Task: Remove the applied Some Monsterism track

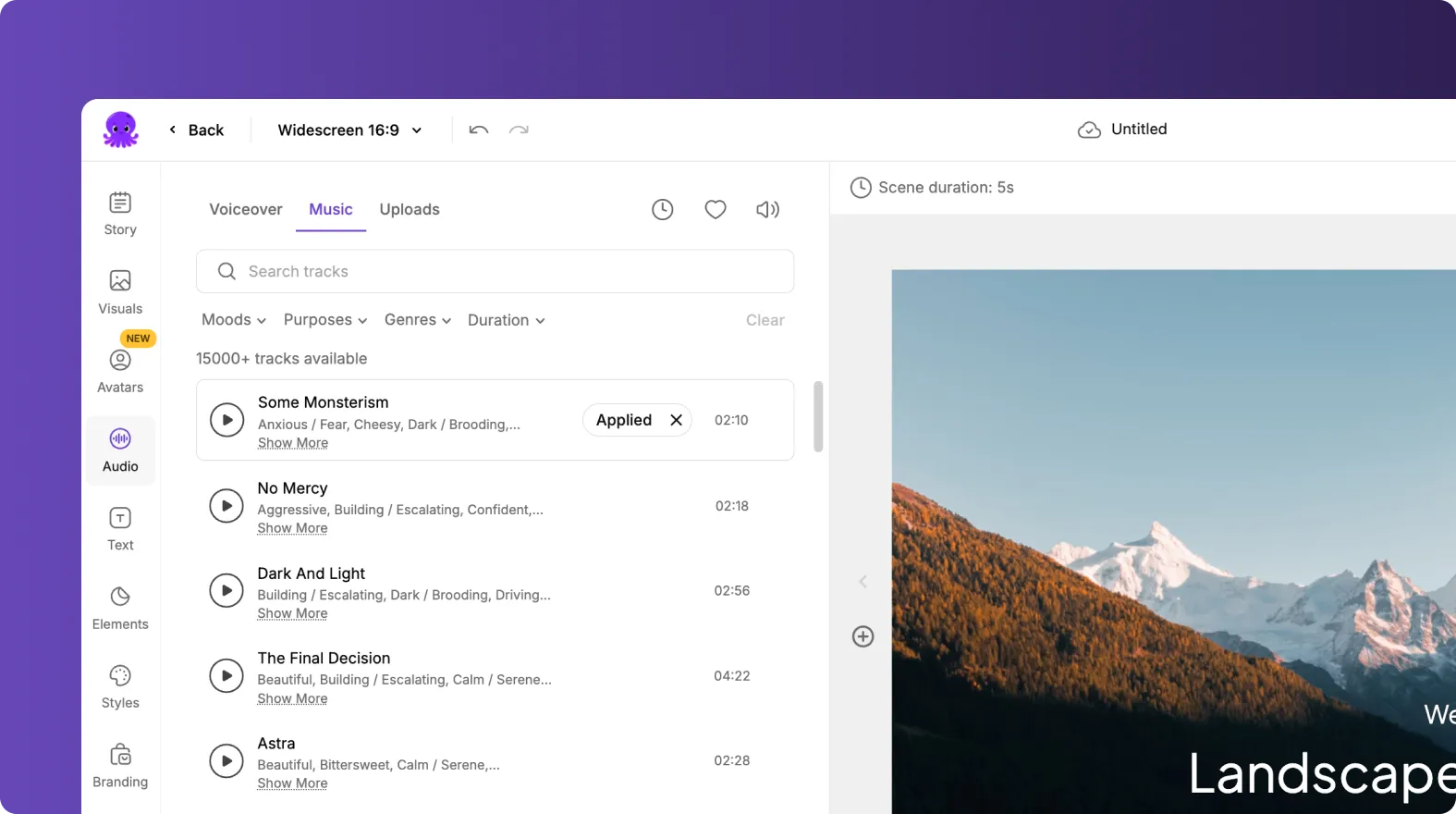Action: tap(676, 420)
